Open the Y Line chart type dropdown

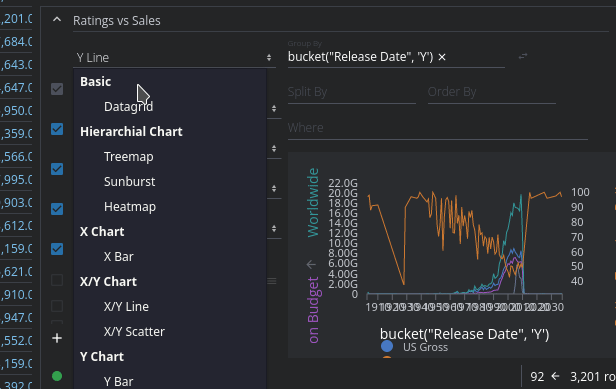(x=174, y=58)
